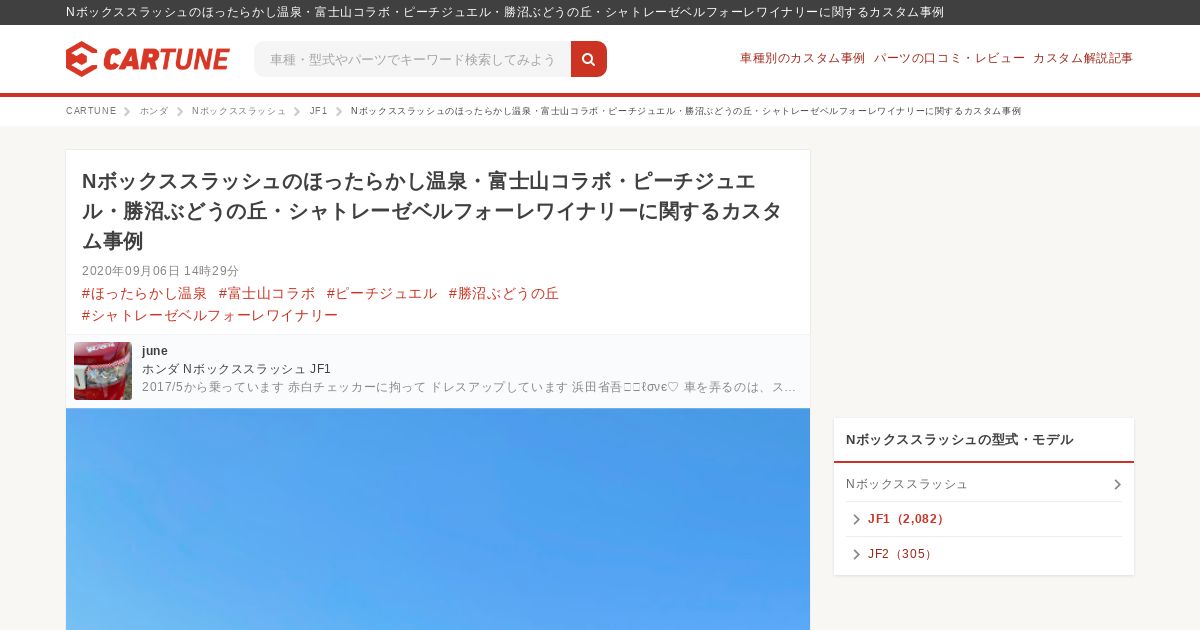Click june's profile description text
1200x630 pixels.
pos(469,387)
